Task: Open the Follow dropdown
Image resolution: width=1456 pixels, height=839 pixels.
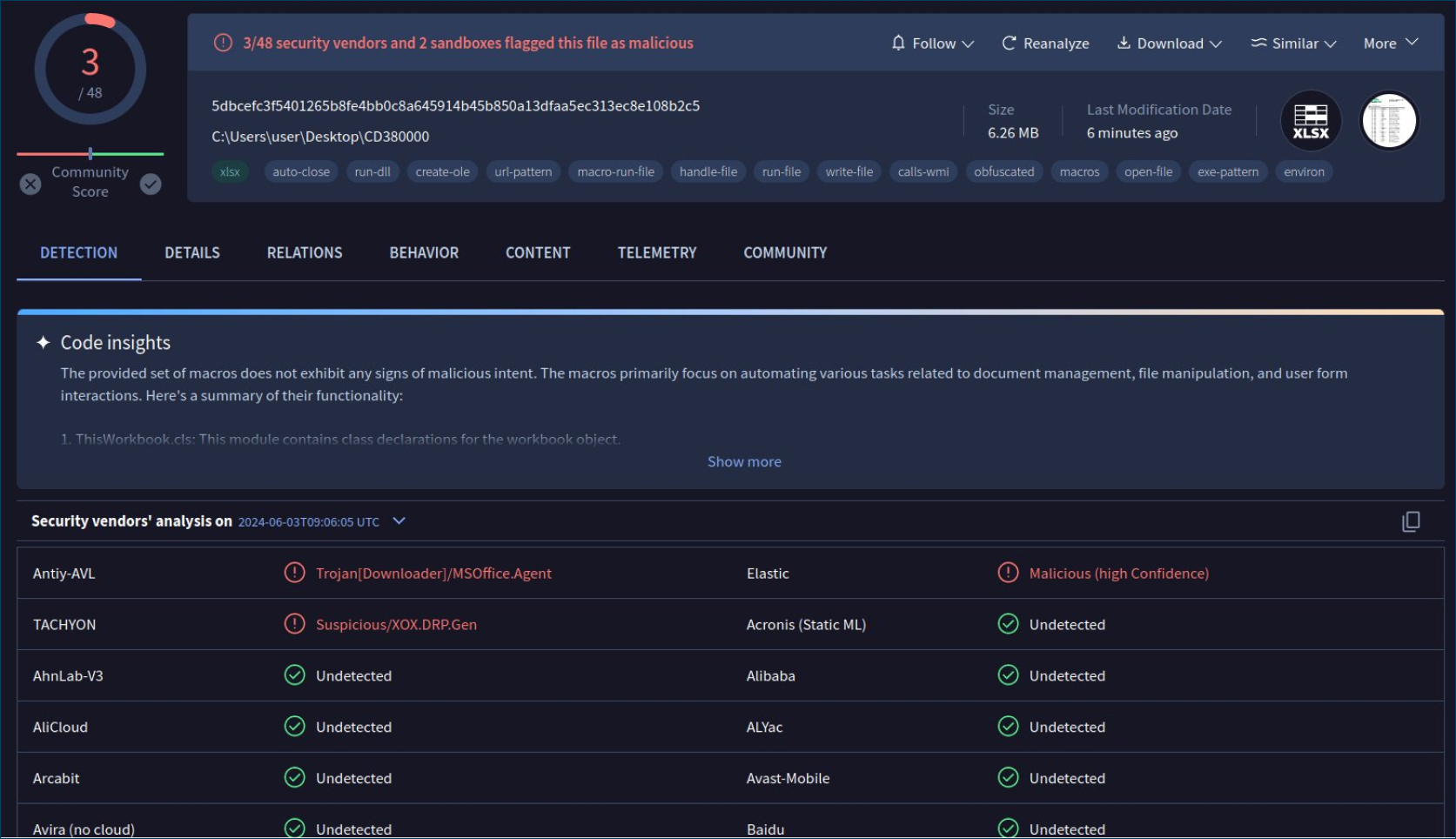Action: pyautogui.click(x=933, y=44)
